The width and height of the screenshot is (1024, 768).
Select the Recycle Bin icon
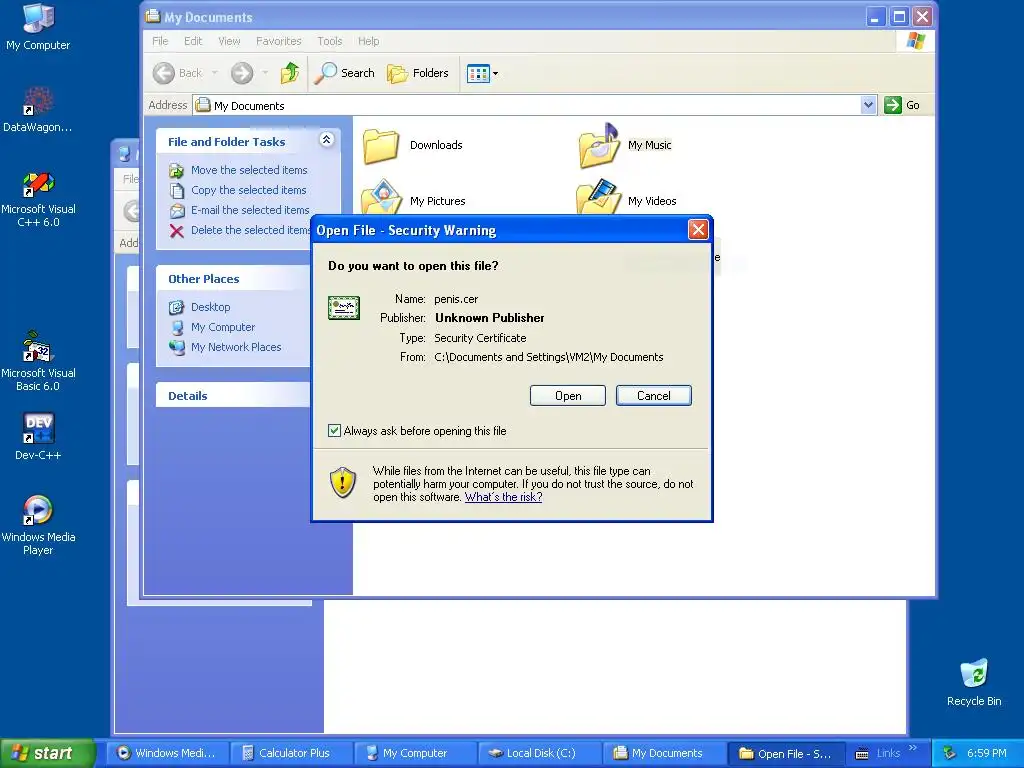[x=974, y=682]
